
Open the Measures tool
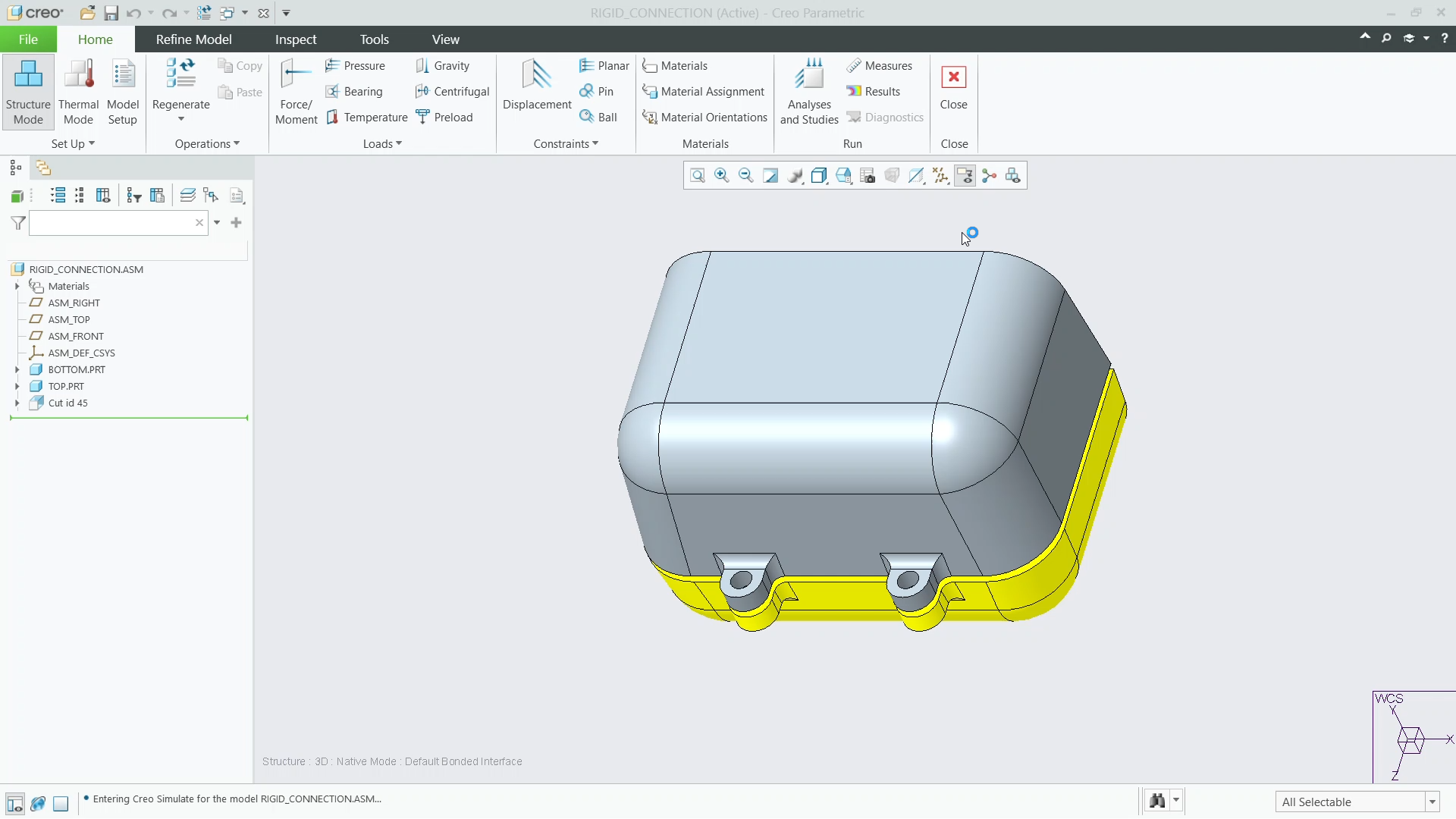tap(879, 66)
